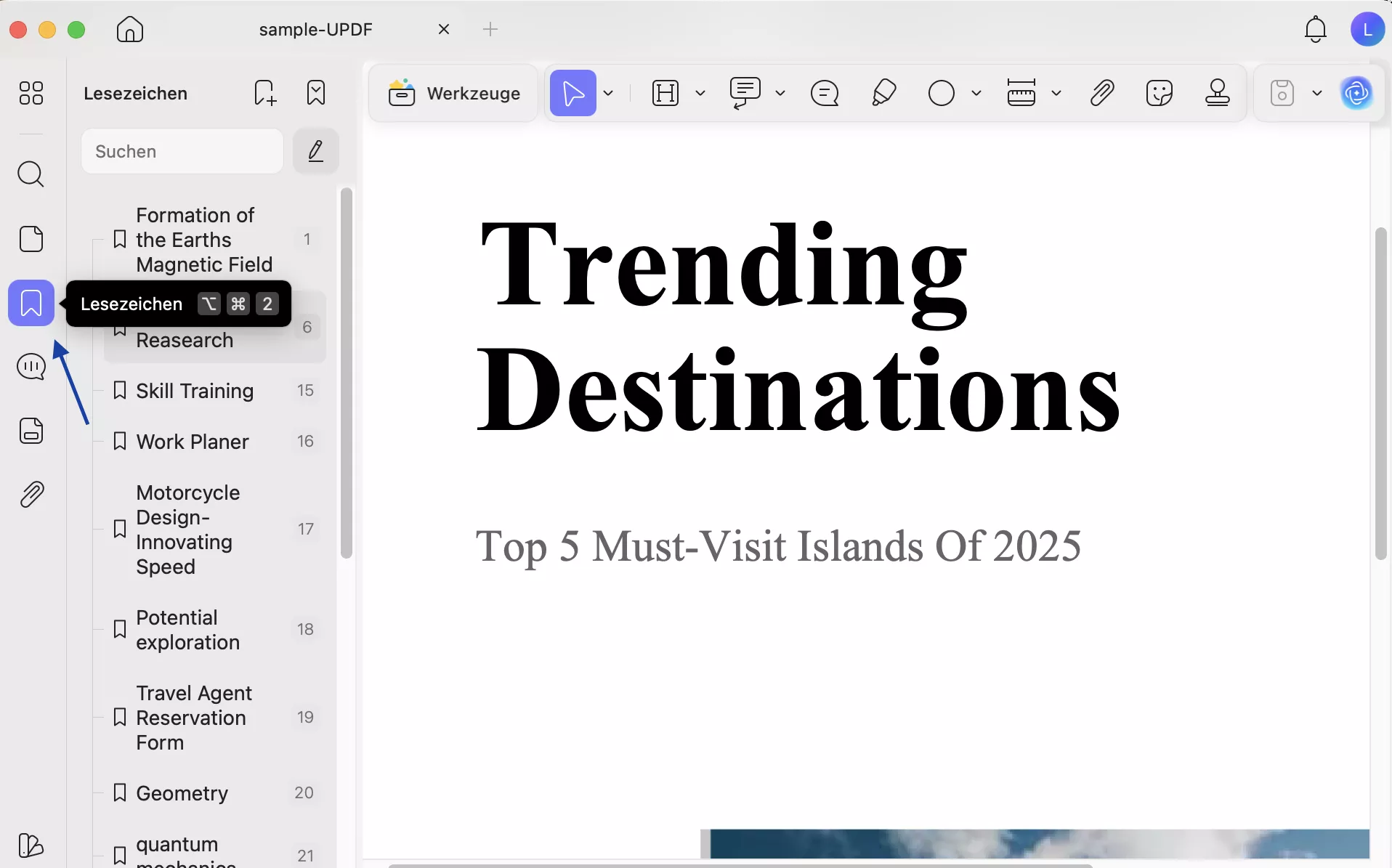Open the Work Planer bookmark
Screen dimensions: 1392x868
click(x=215, y=442)
